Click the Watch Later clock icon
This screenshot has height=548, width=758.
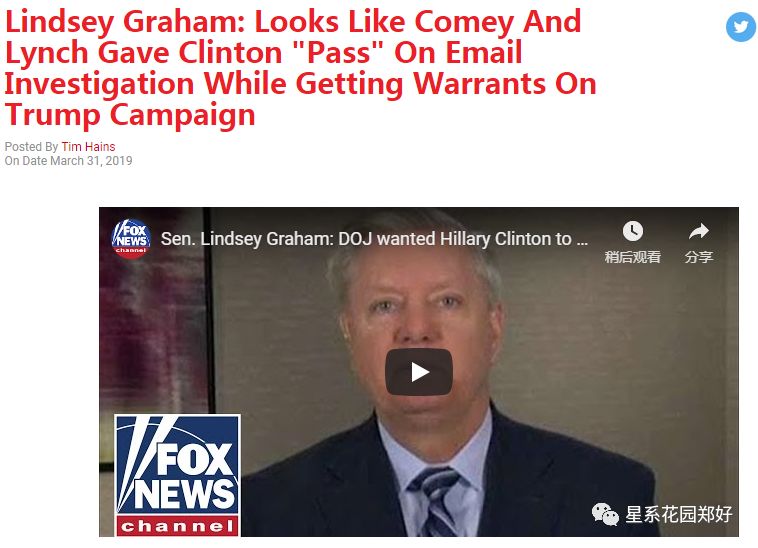point(632,231)
